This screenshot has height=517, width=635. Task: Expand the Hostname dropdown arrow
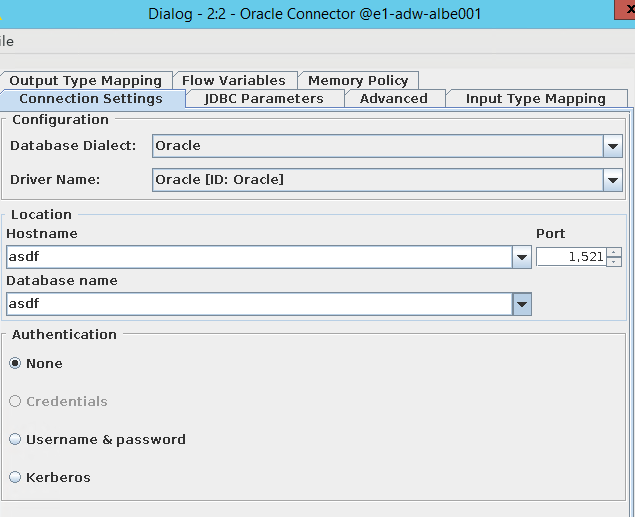pos(522,257)
